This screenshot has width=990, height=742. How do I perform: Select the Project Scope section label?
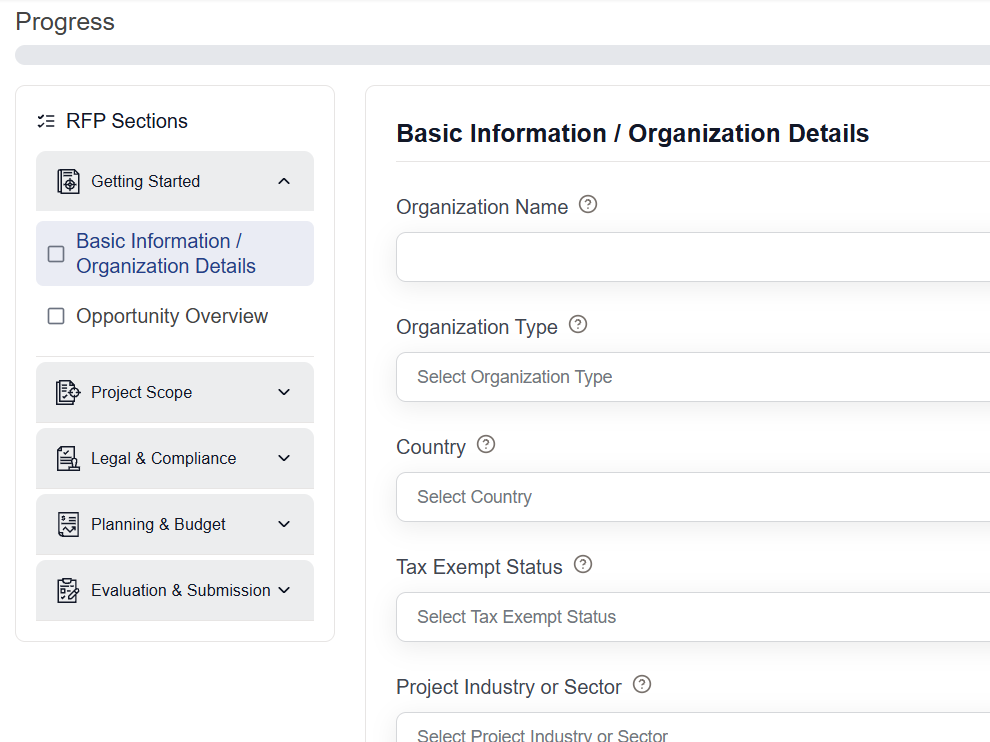point(141,392)
